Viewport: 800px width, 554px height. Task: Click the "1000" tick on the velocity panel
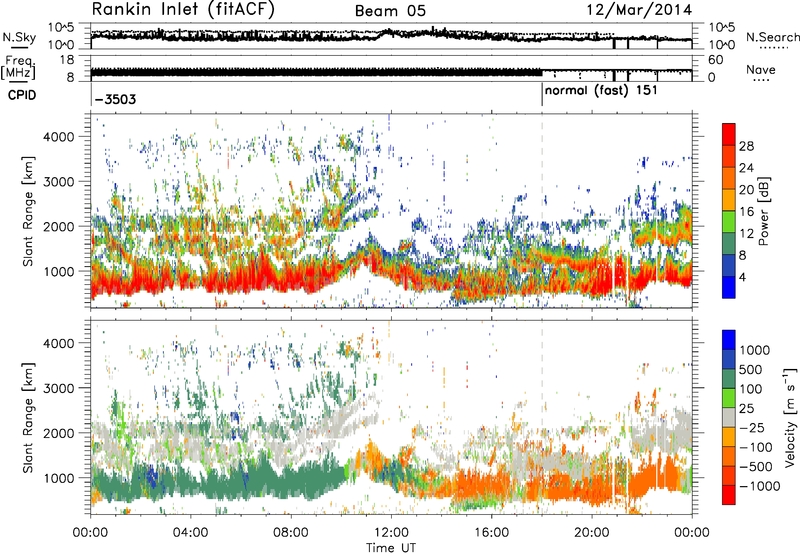58,478
